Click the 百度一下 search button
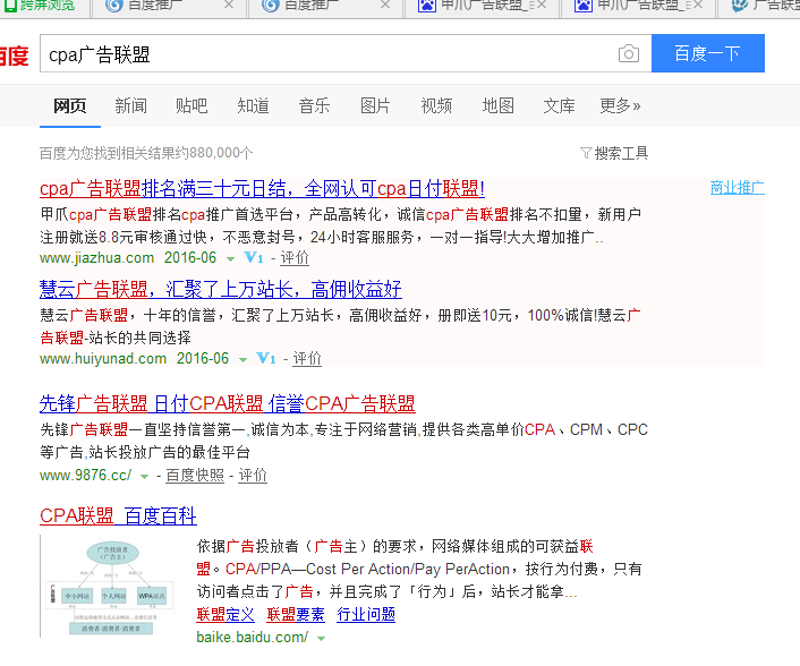800x666 pixels. click(708, 53)
